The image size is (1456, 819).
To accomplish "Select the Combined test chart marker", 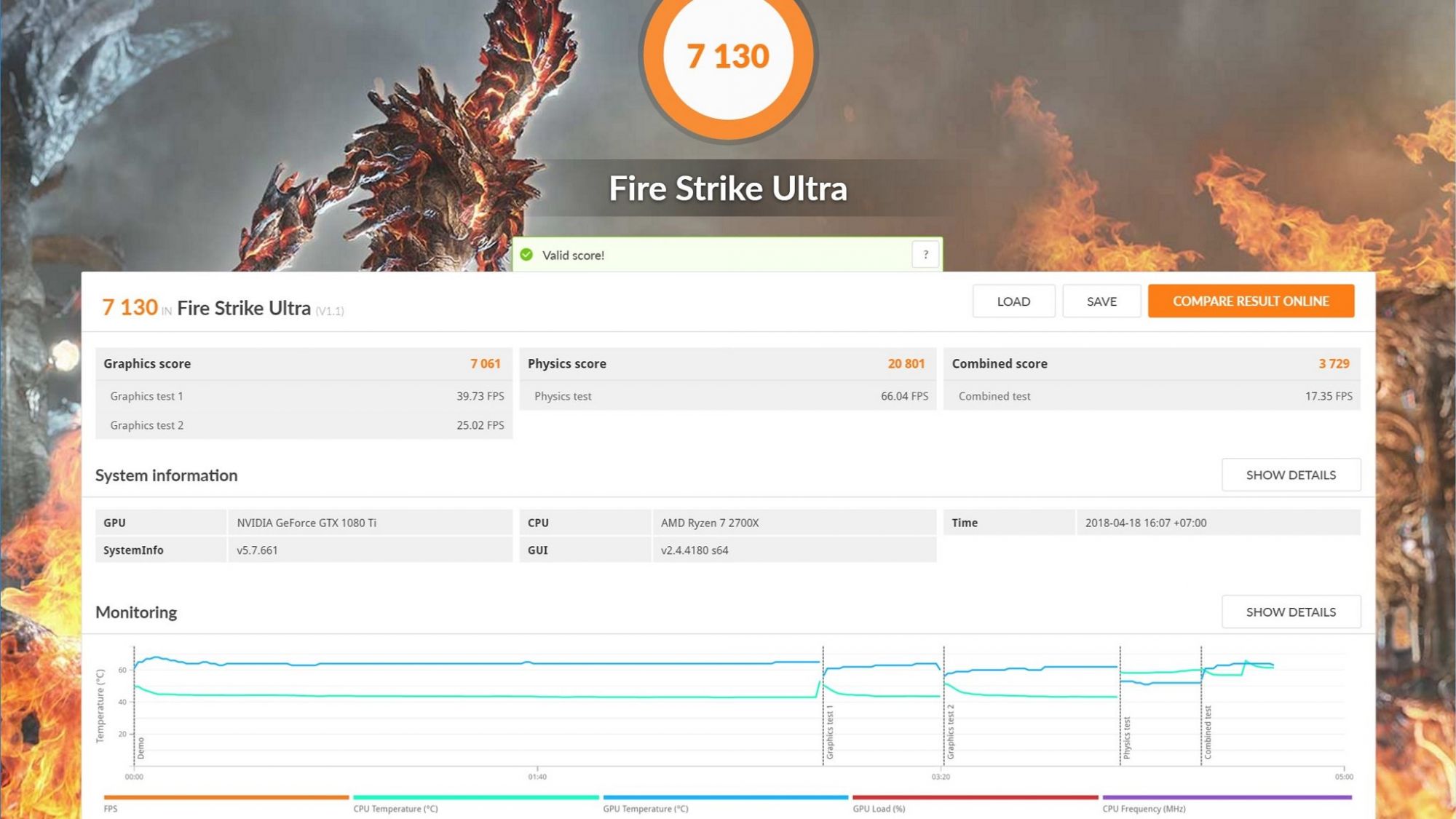I will tap(1208, 732).
